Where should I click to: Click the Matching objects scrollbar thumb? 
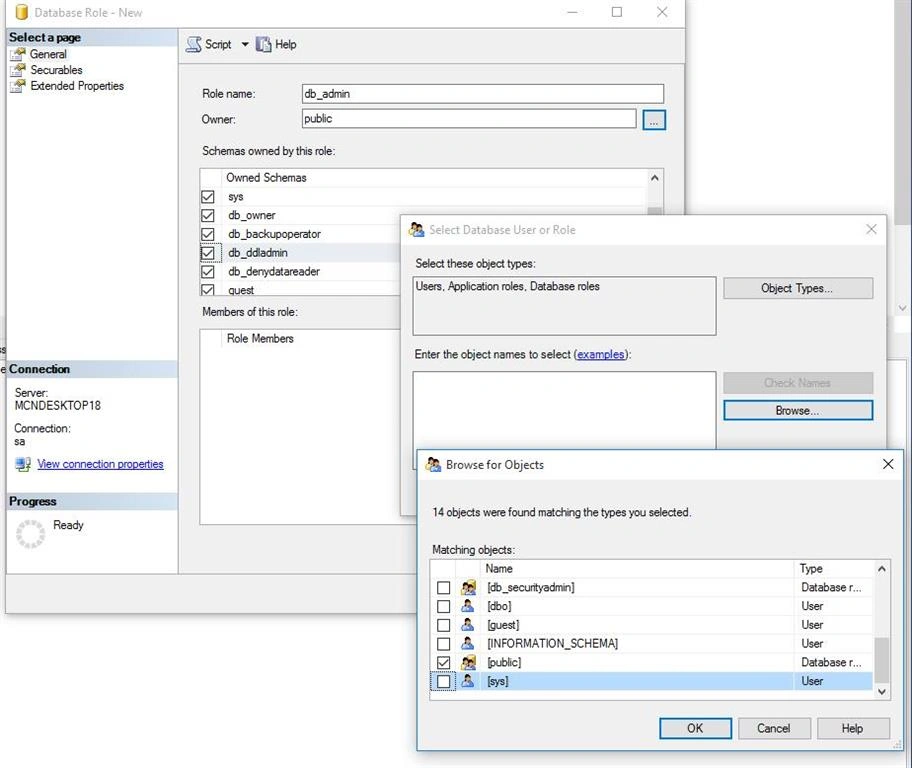pyautogui.click(x=882, y=660)
